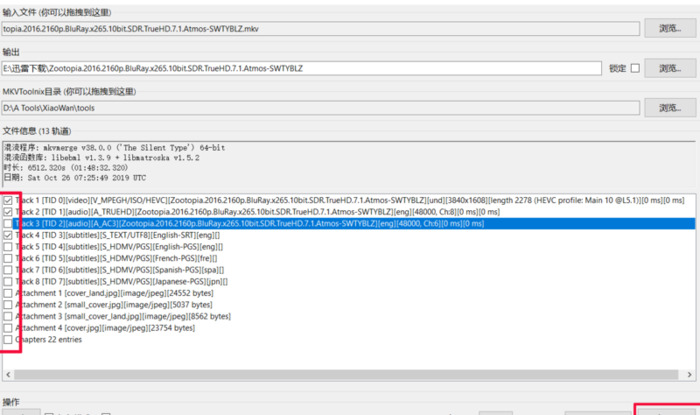Toggle the lock output checkbox
This screenshot has height=415, width=700.
pos(634,68)
